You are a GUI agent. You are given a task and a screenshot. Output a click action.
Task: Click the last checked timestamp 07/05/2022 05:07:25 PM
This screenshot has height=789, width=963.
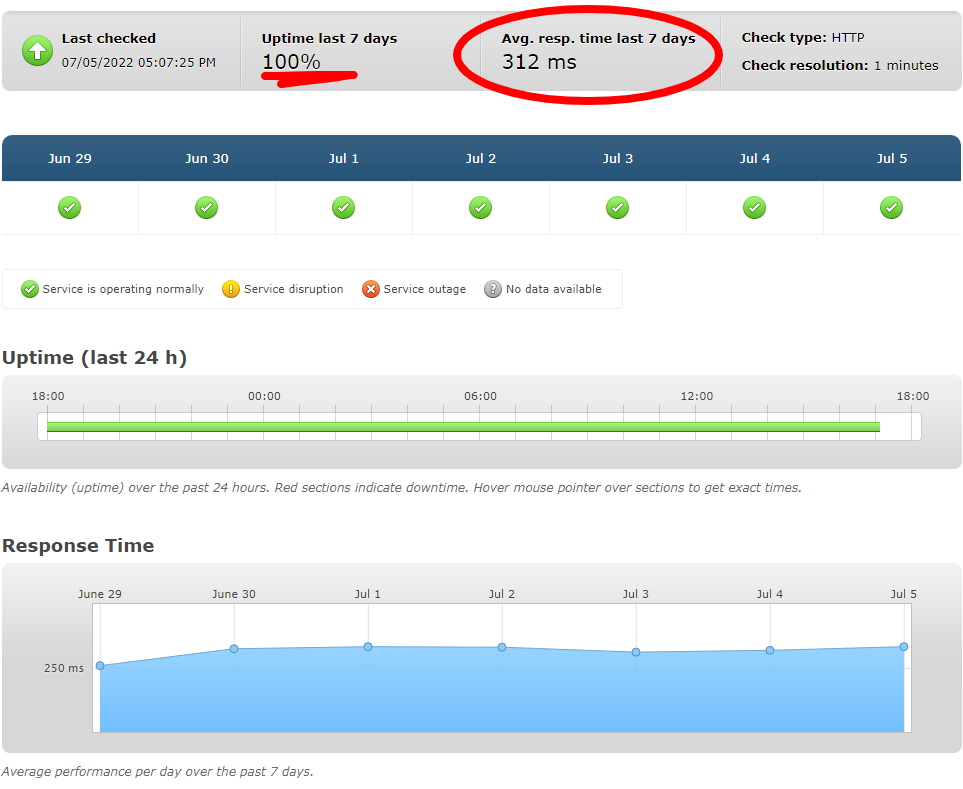[139, 63]
